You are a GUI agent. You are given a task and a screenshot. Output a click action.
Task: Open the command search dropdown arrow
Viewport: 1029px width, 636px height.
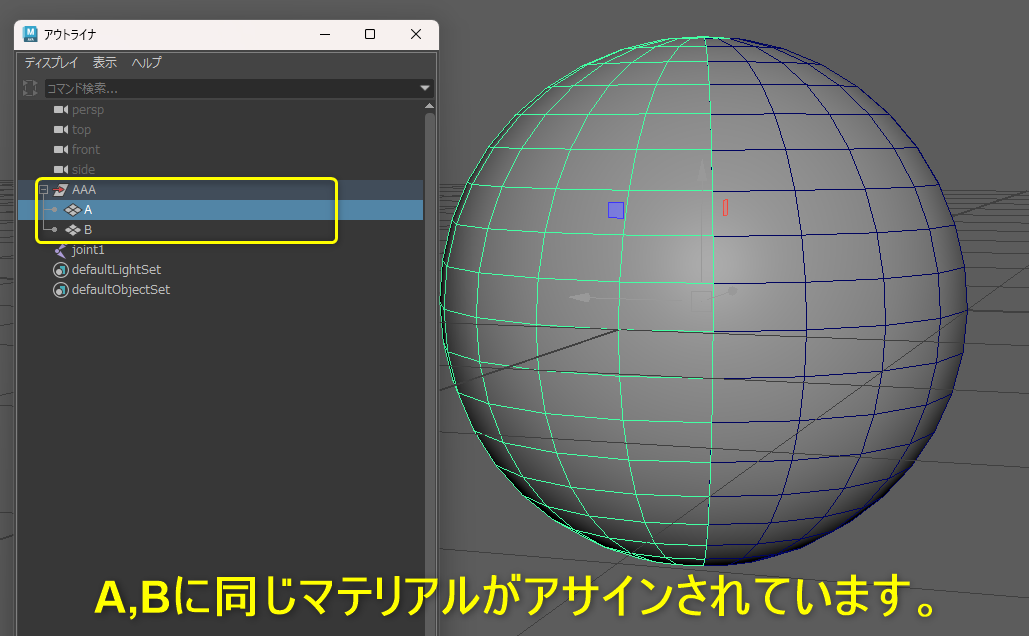click(x=425, y=89)
